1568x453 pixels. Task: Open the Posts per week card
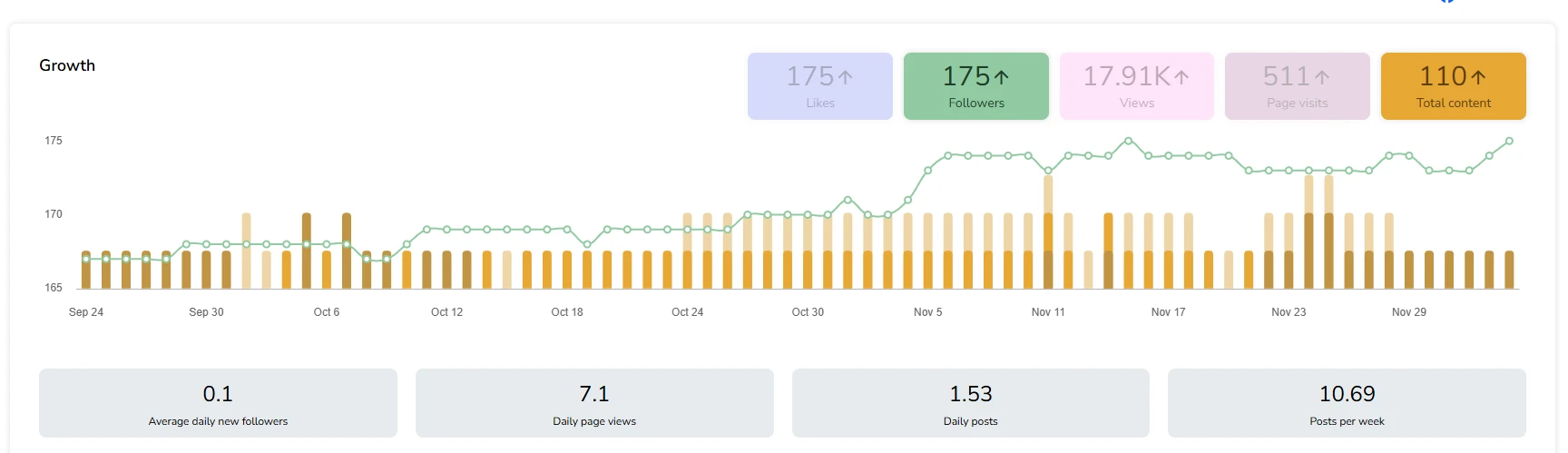pyautogui.click(x=1347, y=403)
